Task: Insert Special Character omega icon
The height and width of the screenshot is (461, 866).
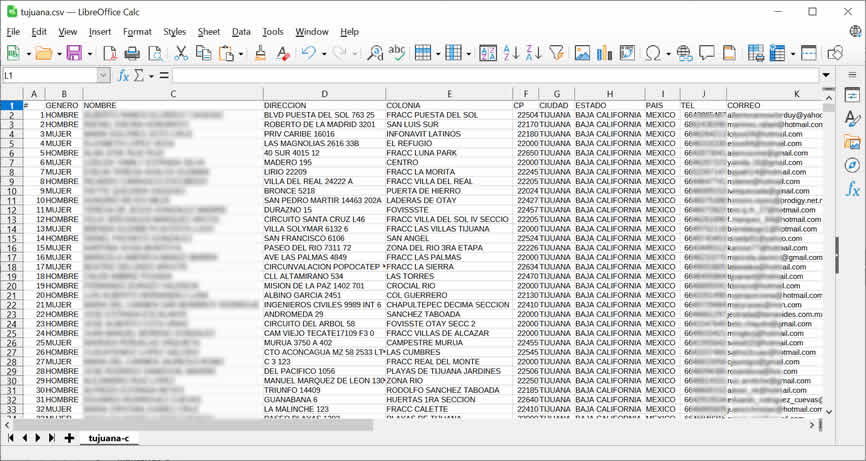Action: pos(653,53)
